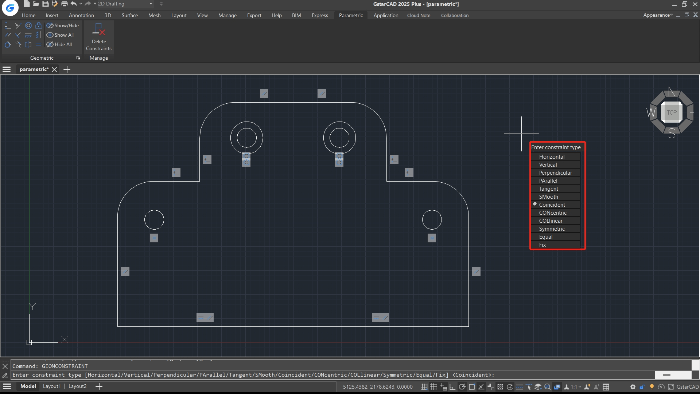Open the Collaboration ribbon tab
The image size is (700, 394).
click(454, 15)
